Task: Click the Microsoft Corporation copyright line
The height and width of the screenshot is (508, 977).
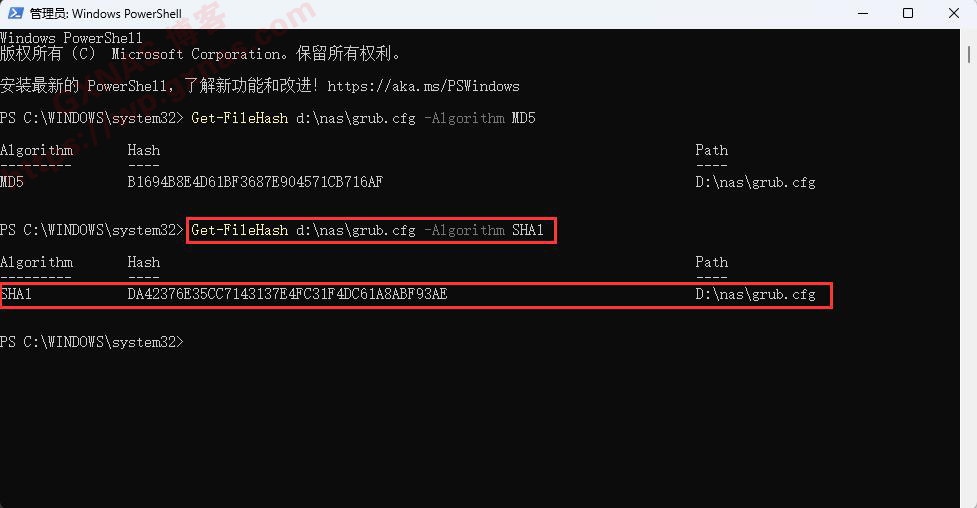Action: click(200, 54)
